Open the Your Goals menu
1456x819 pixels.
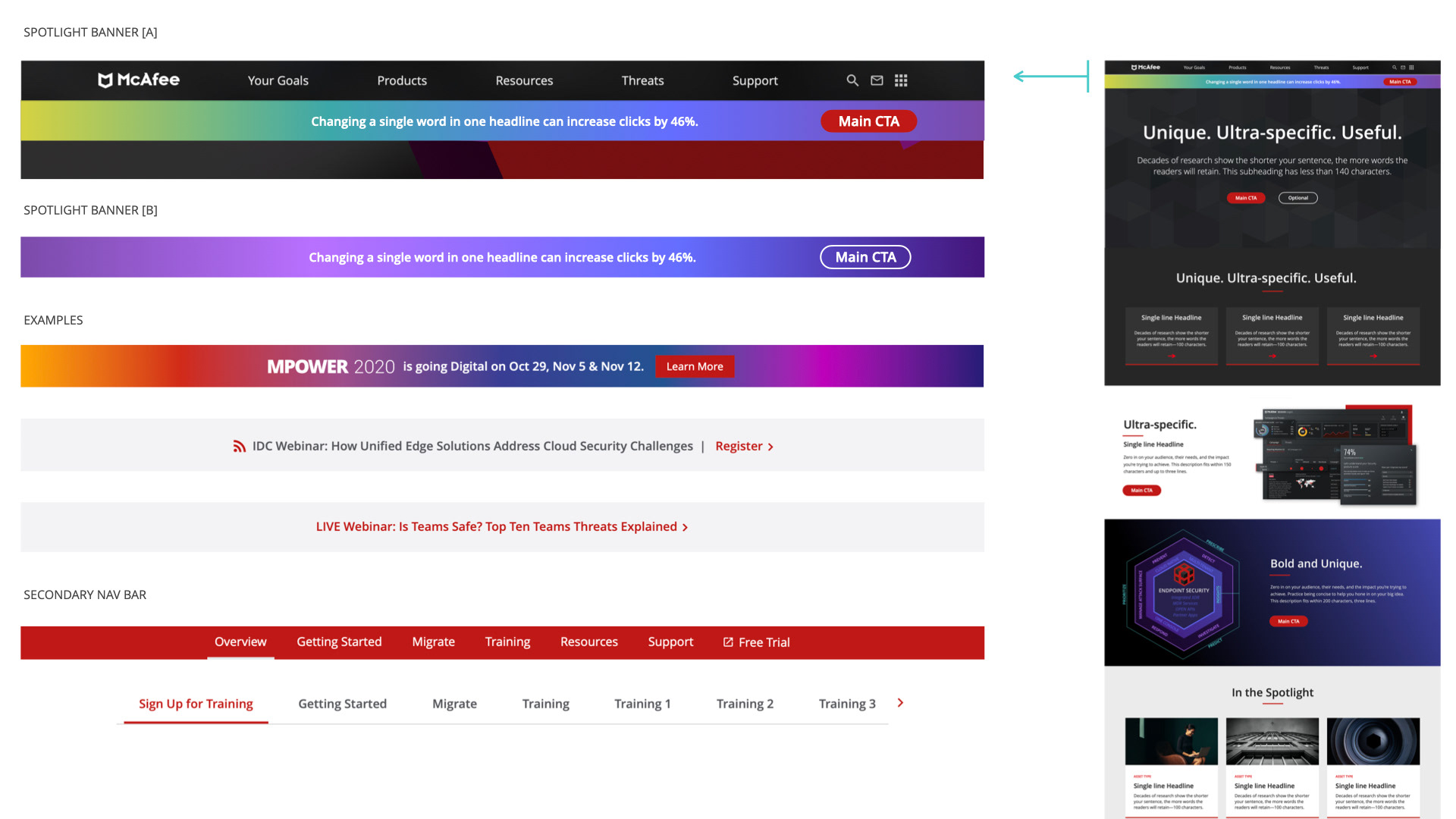coord(278,80)
